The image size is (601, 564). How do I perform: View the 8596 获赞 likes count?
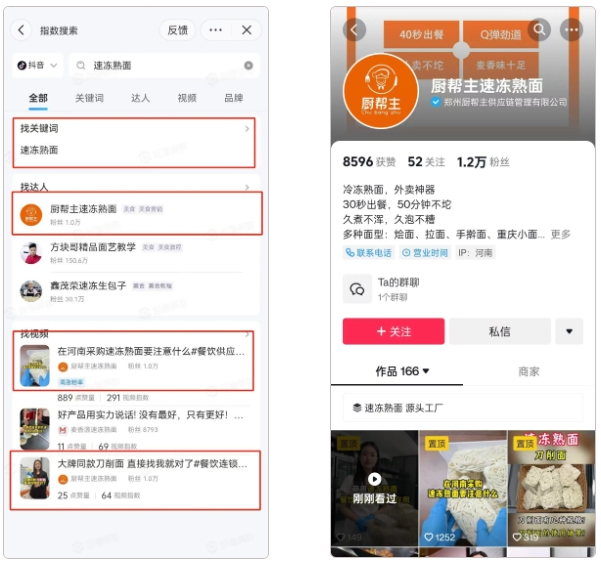(x=369, y=162)
